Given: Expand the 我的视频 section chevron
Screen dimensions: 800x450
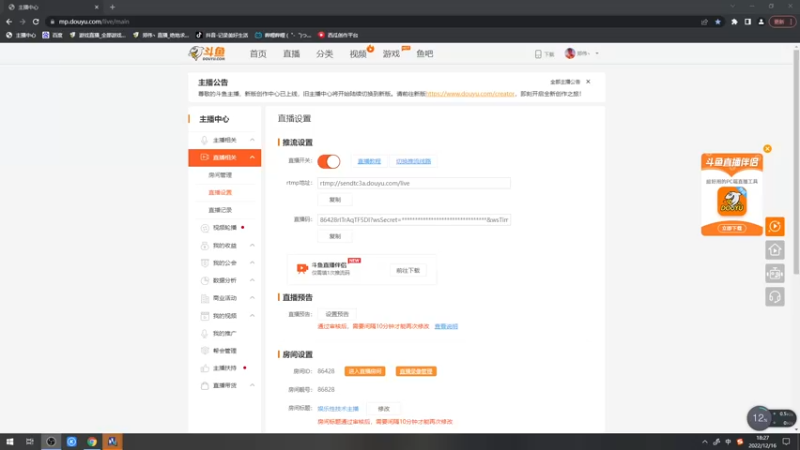Looking at the screenshot, I should [x=252, y=316].
